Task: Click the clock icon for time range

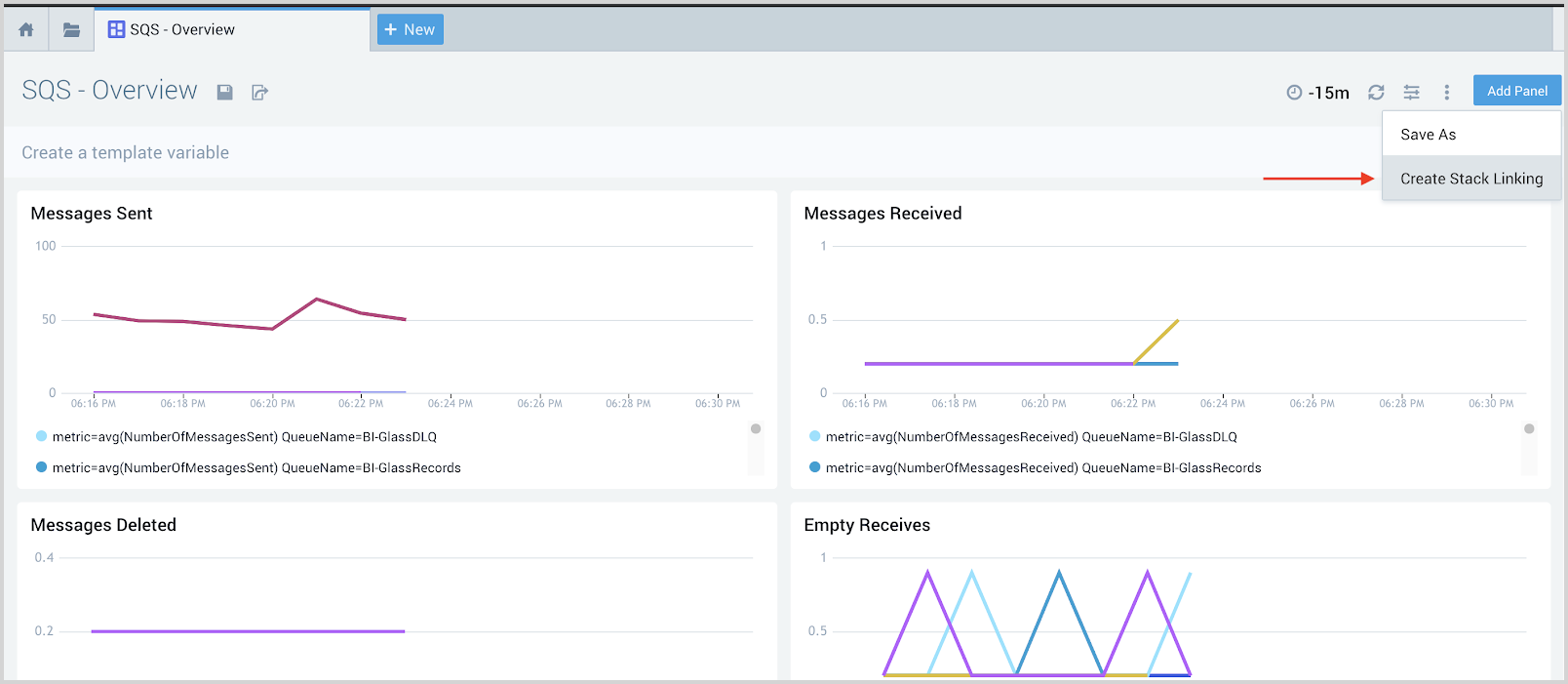Action: point(1294,92)
